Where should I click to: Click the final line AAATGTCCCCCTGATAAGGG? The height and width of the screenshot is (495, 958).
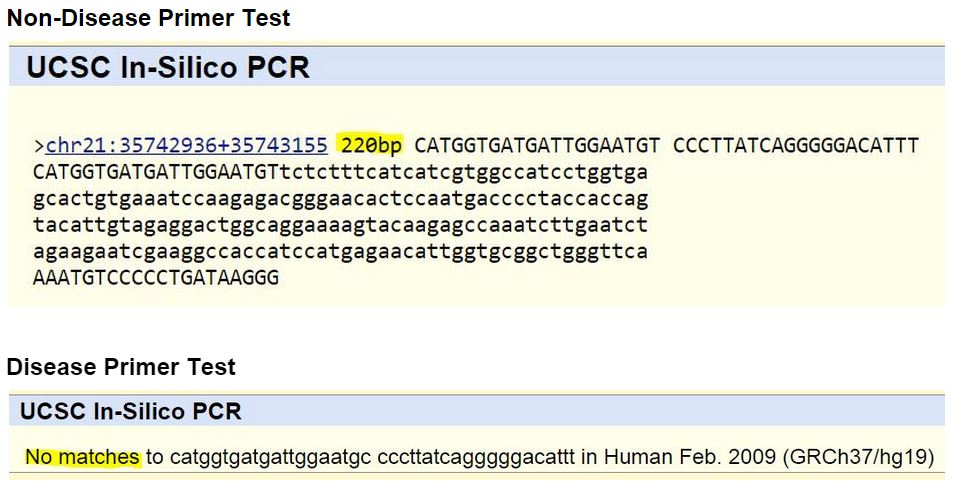(156, 277)
